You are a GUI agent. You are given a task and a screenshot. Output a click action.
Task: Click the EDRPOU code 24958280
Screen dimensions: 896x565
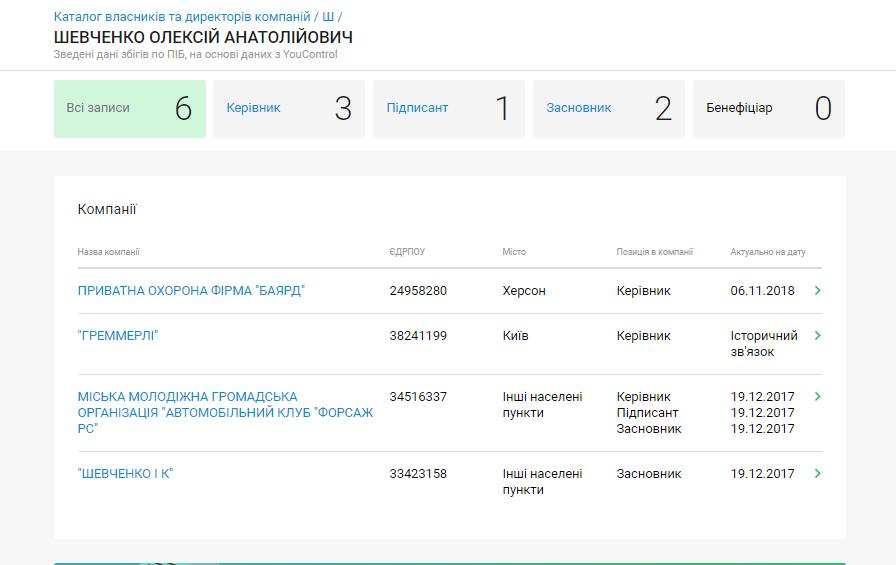[418, 291]
